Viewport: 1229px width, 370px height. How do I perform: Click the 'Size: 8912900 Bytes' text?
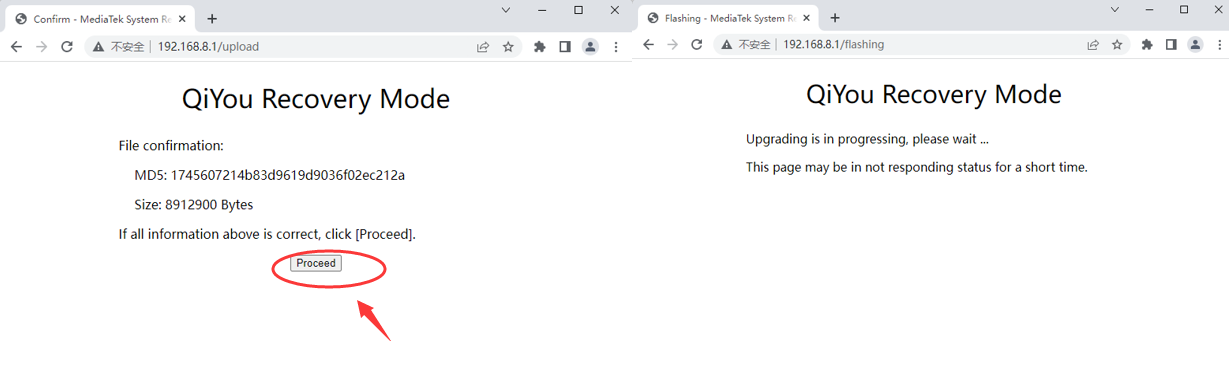pos(194,205)
